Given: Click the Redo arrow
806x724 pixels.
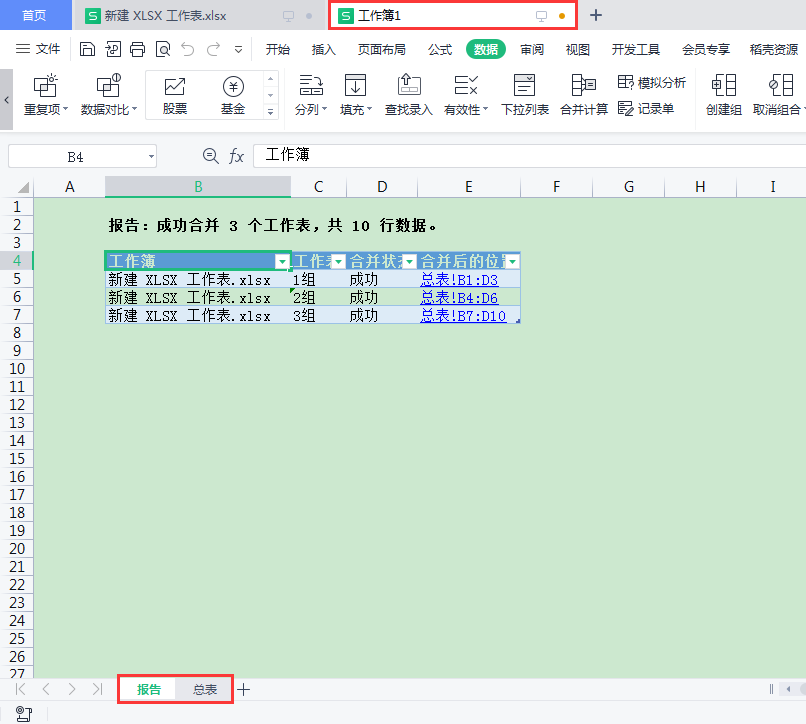Looking at the screenshot, I should pyautogui.click(x=213, y=49).
